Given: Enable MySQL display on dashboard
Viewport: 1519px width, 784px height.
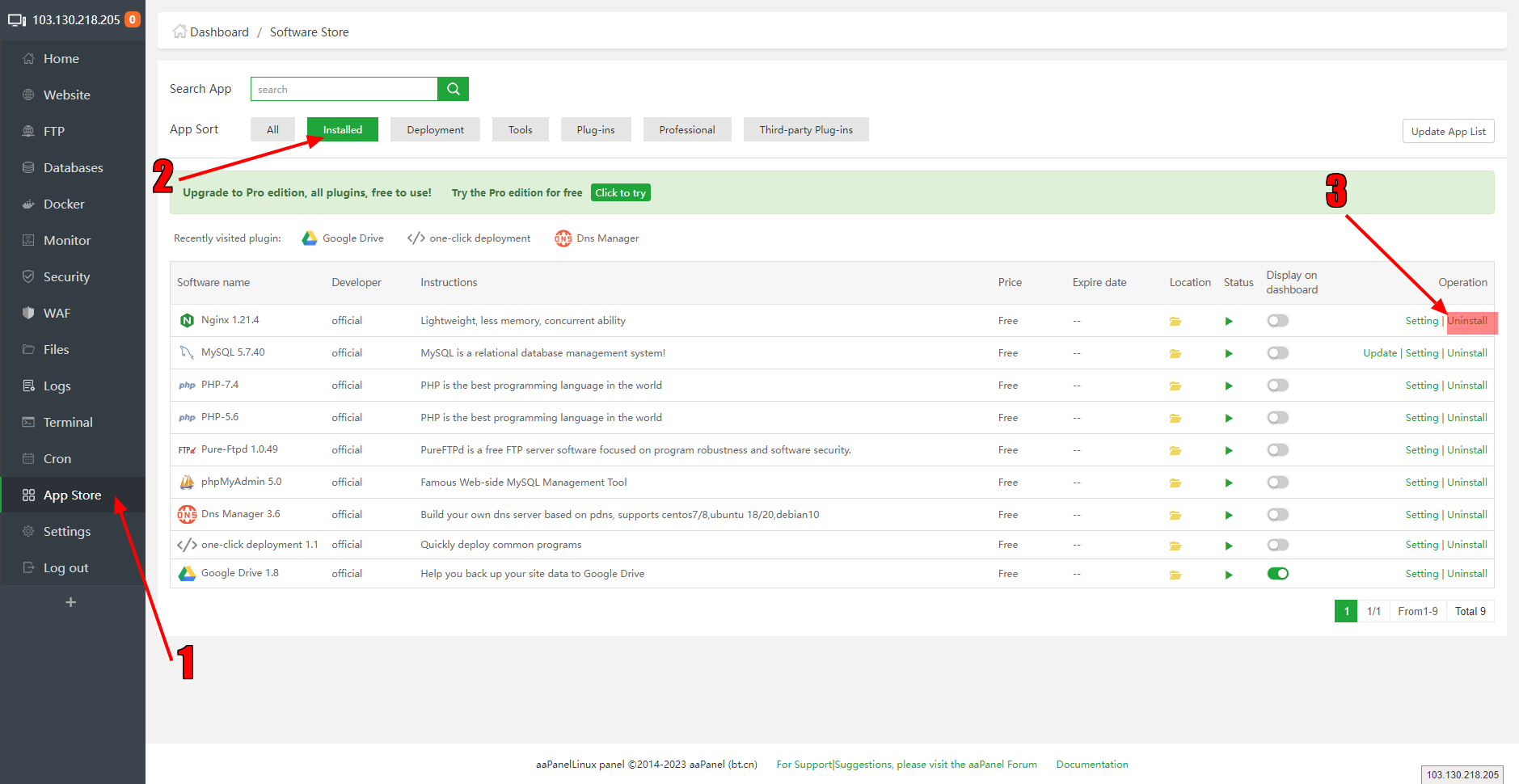Looking at the screenshot, I should [1277, 353].
